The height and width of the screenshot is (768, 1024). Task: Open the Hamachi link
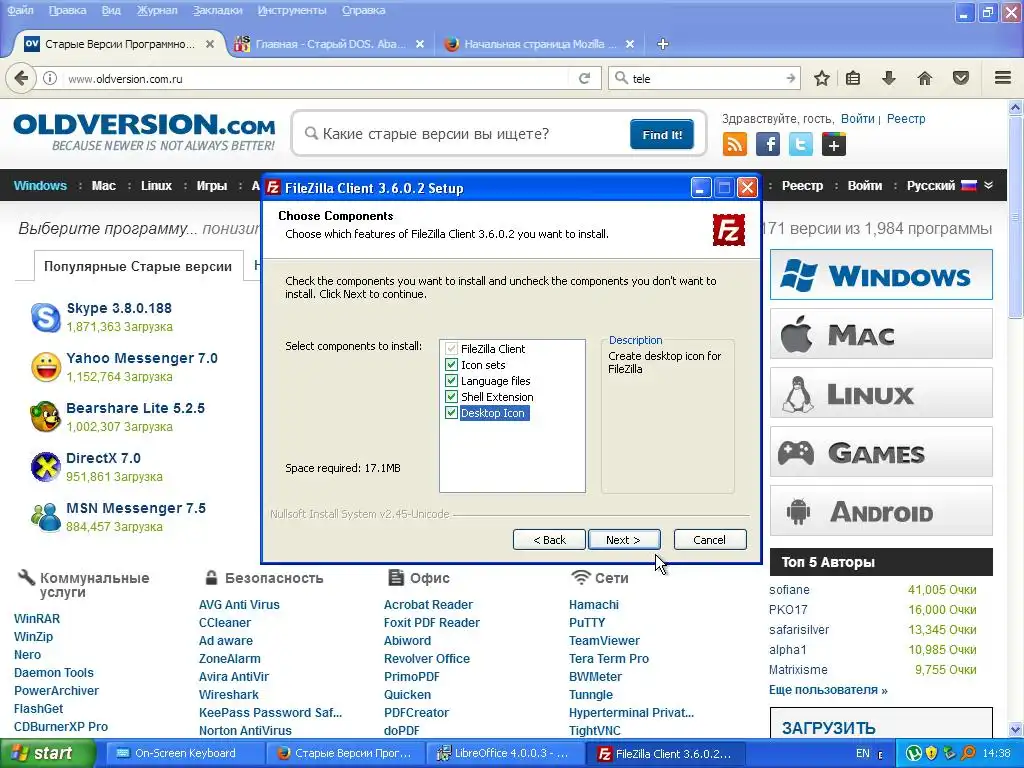pyautogui.click(x=594, y=605)
